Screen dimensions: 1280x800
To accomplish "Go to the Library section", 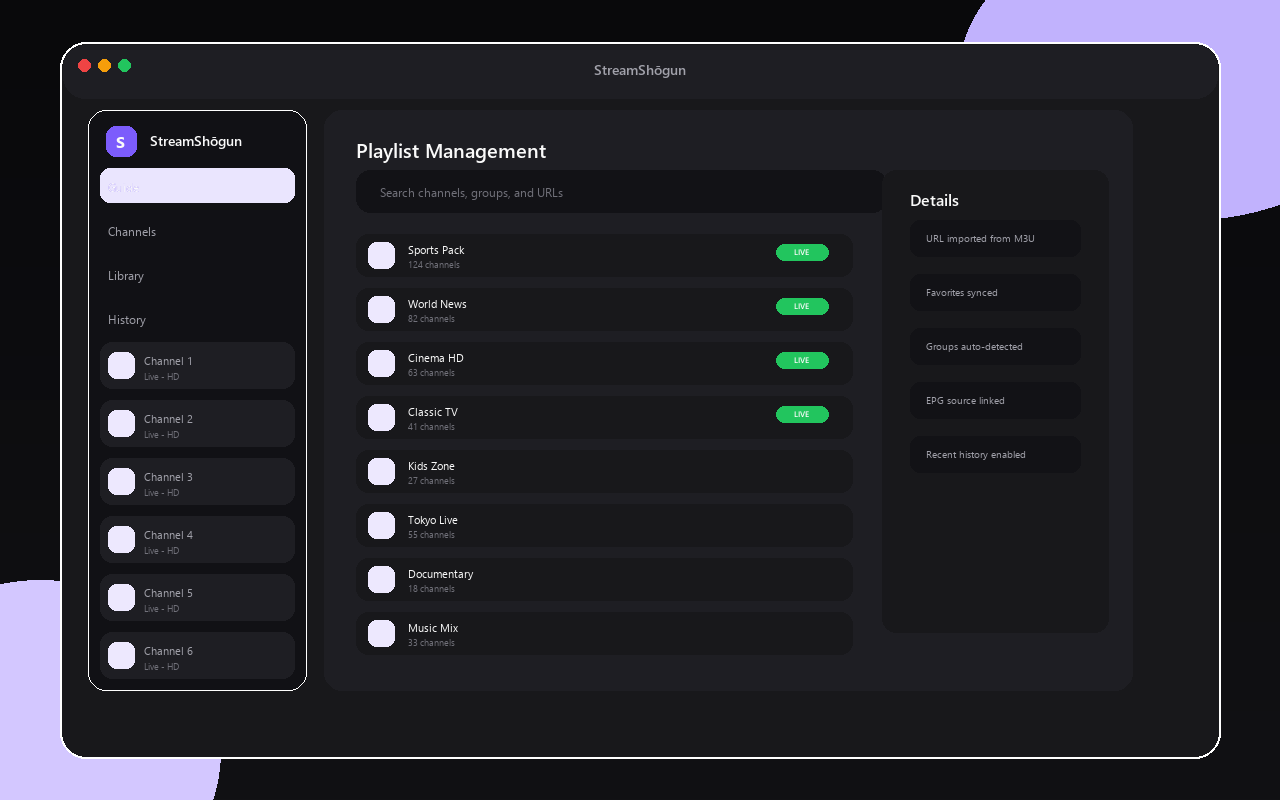I will 126,276.
